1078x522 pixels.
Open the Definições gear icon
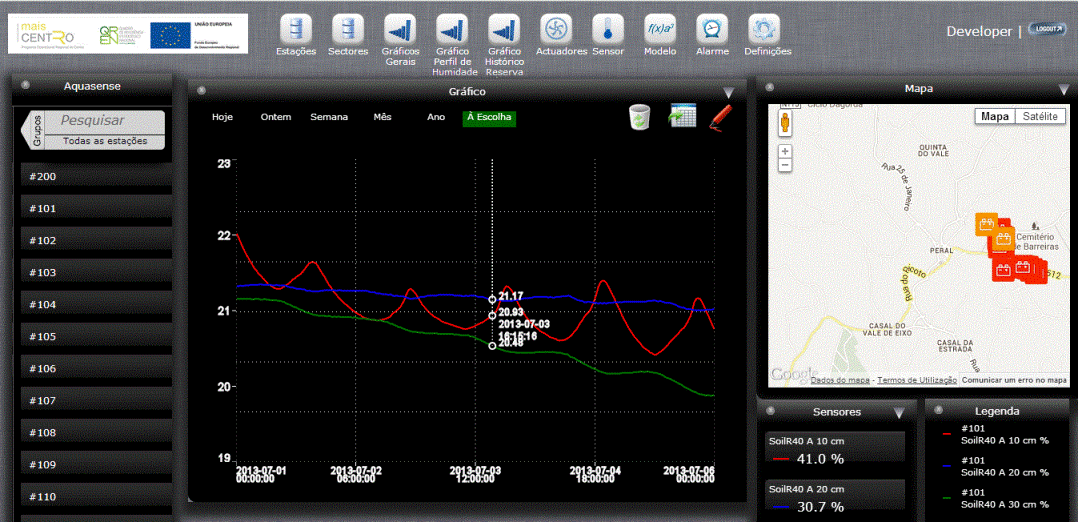[x=764, y=30]
